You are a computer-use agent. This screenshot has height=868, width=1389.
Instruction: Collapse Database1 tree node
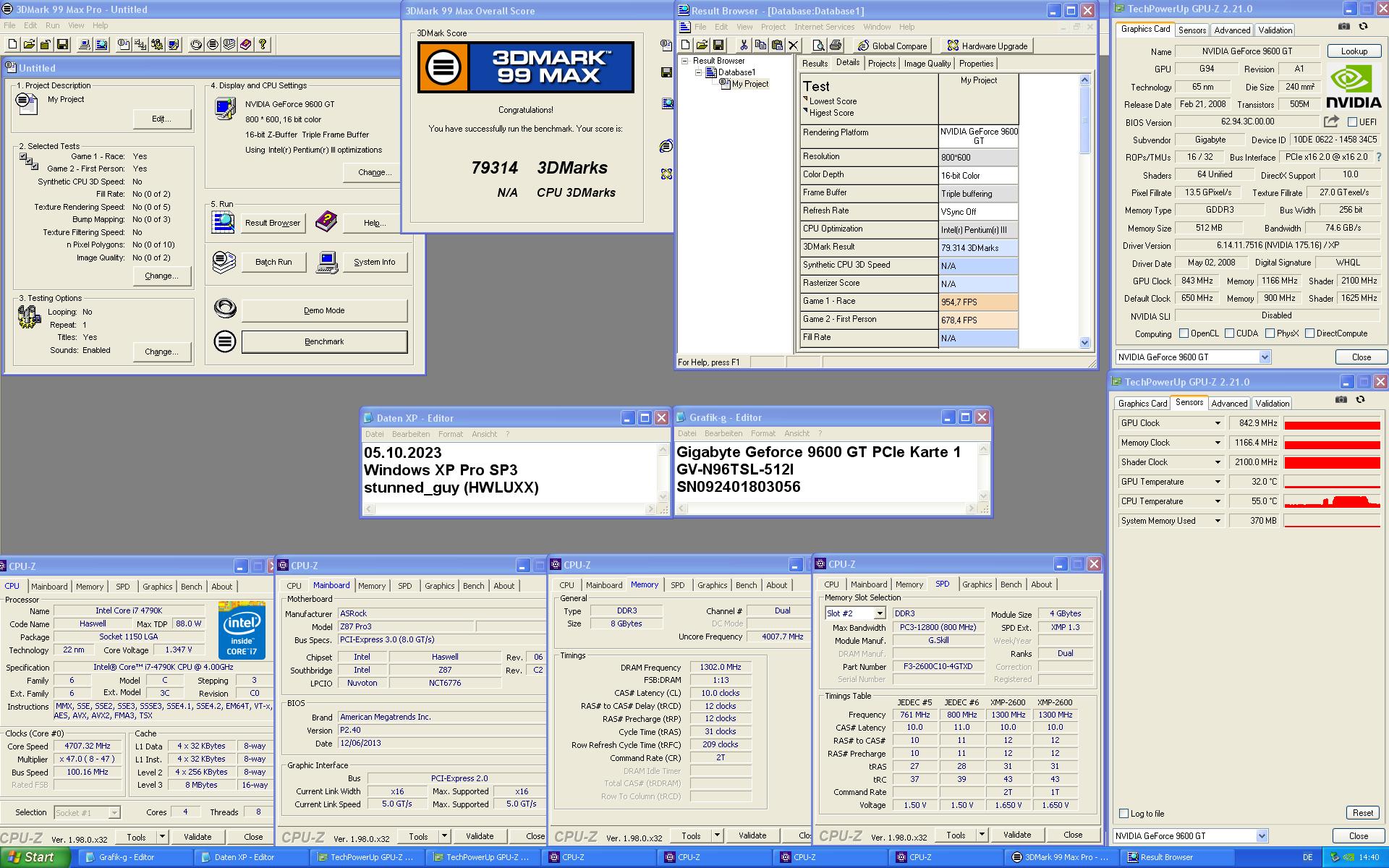pyautogui.click(x=699, y=72)
